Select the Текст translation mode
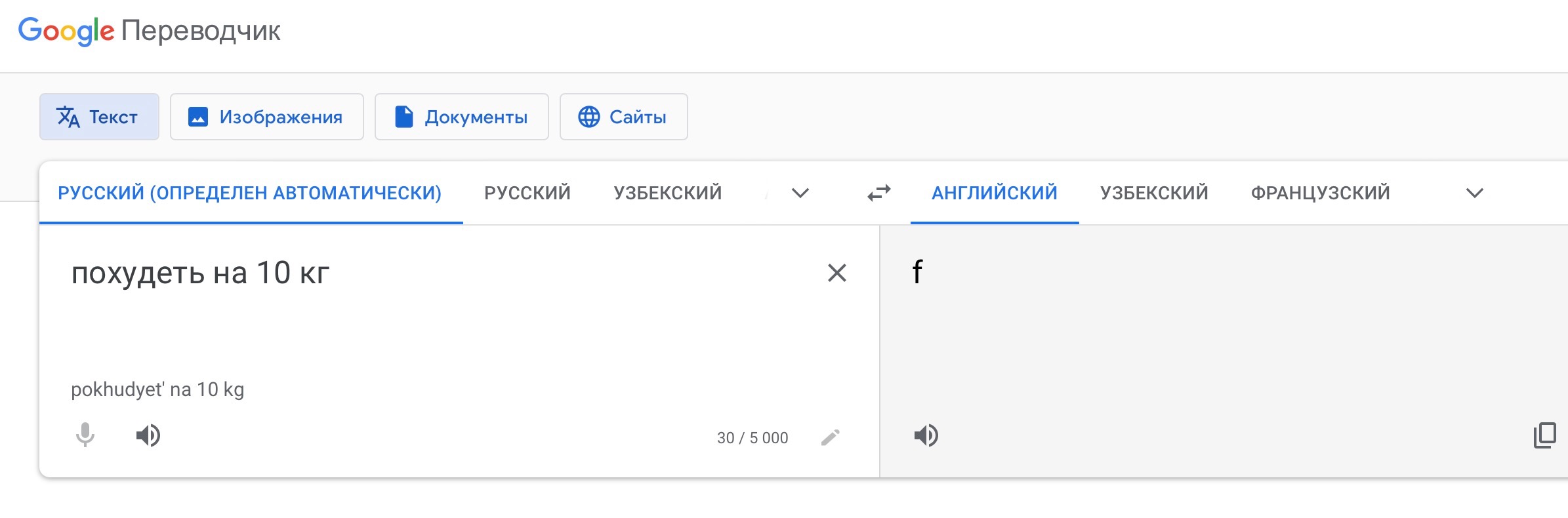Image resolution: width=1568 pixels, height=518 pixels. click(99, 117)
